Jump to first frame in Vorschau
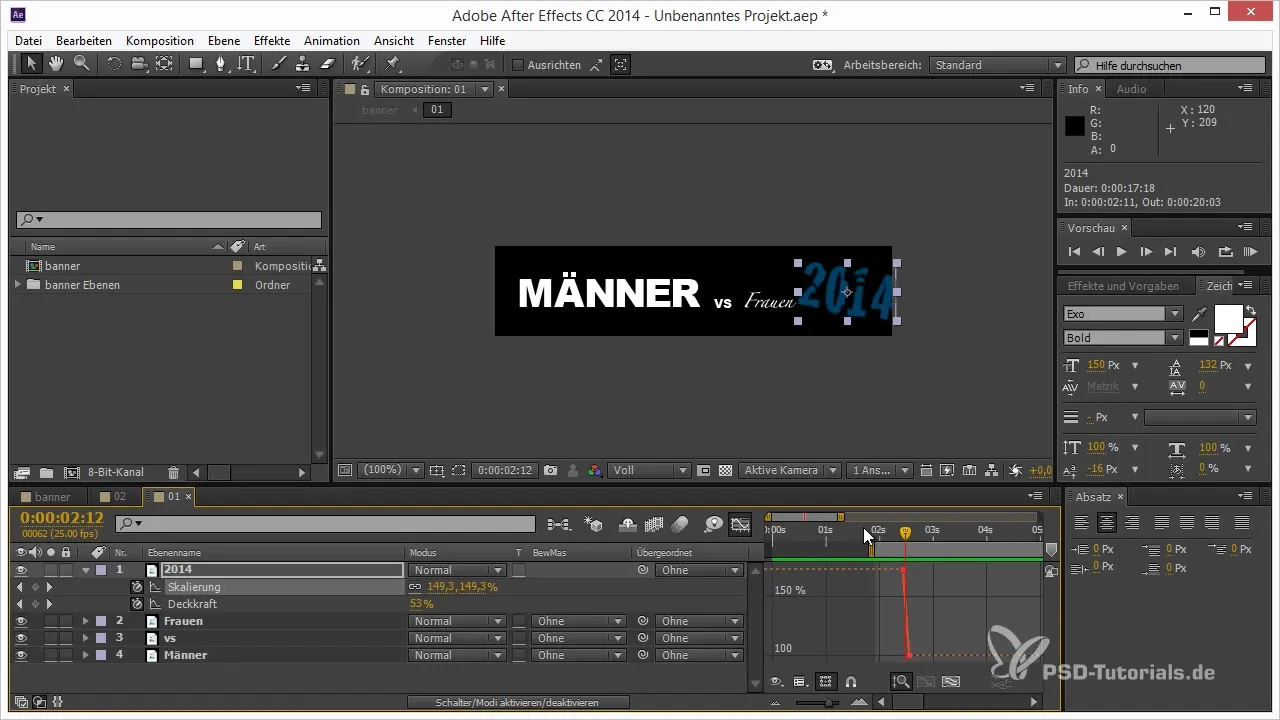This screenshot has height=720, width=1280. pyautogui.click(x=1075, y=252)
